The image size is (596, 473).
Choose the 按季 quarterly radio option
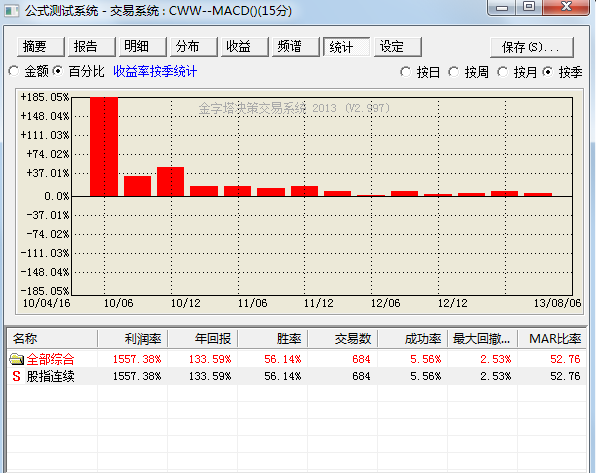click(x=547, y=72)
